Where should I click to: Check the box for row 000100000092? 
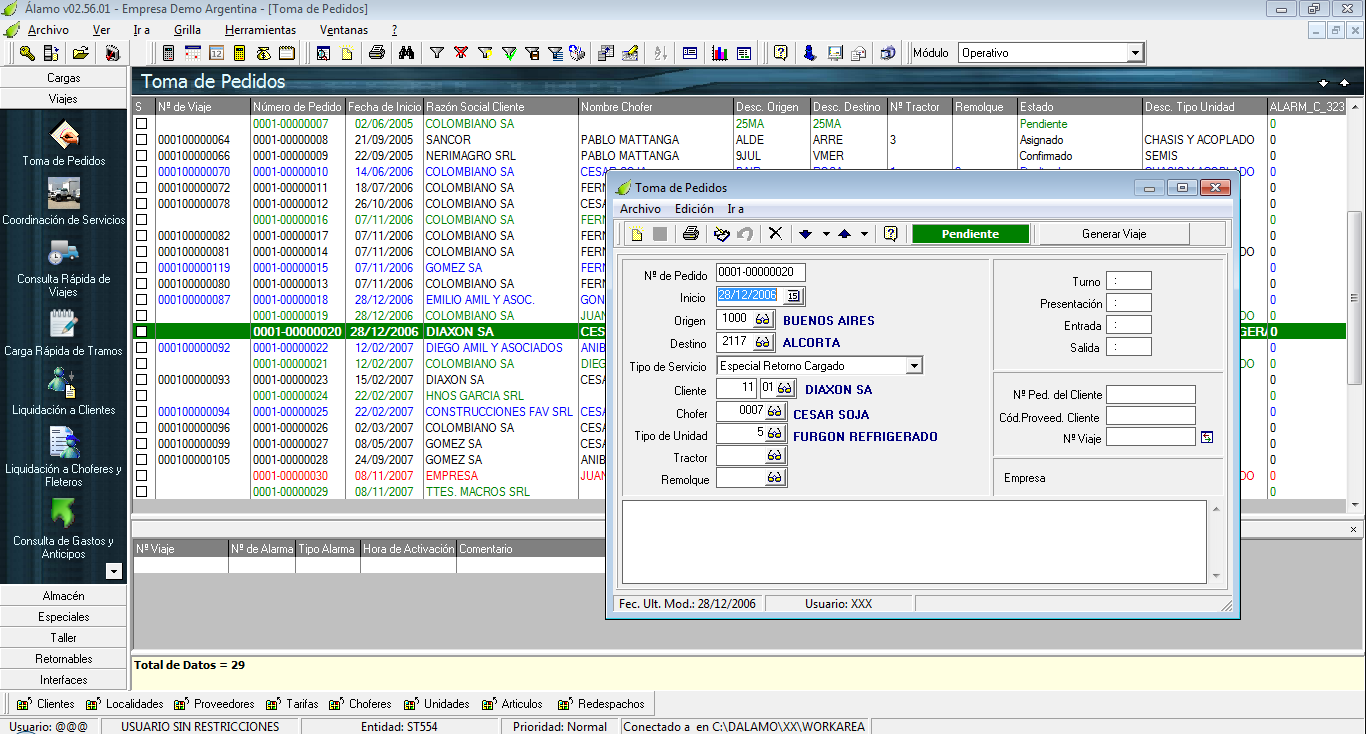(x=141, y=348)
